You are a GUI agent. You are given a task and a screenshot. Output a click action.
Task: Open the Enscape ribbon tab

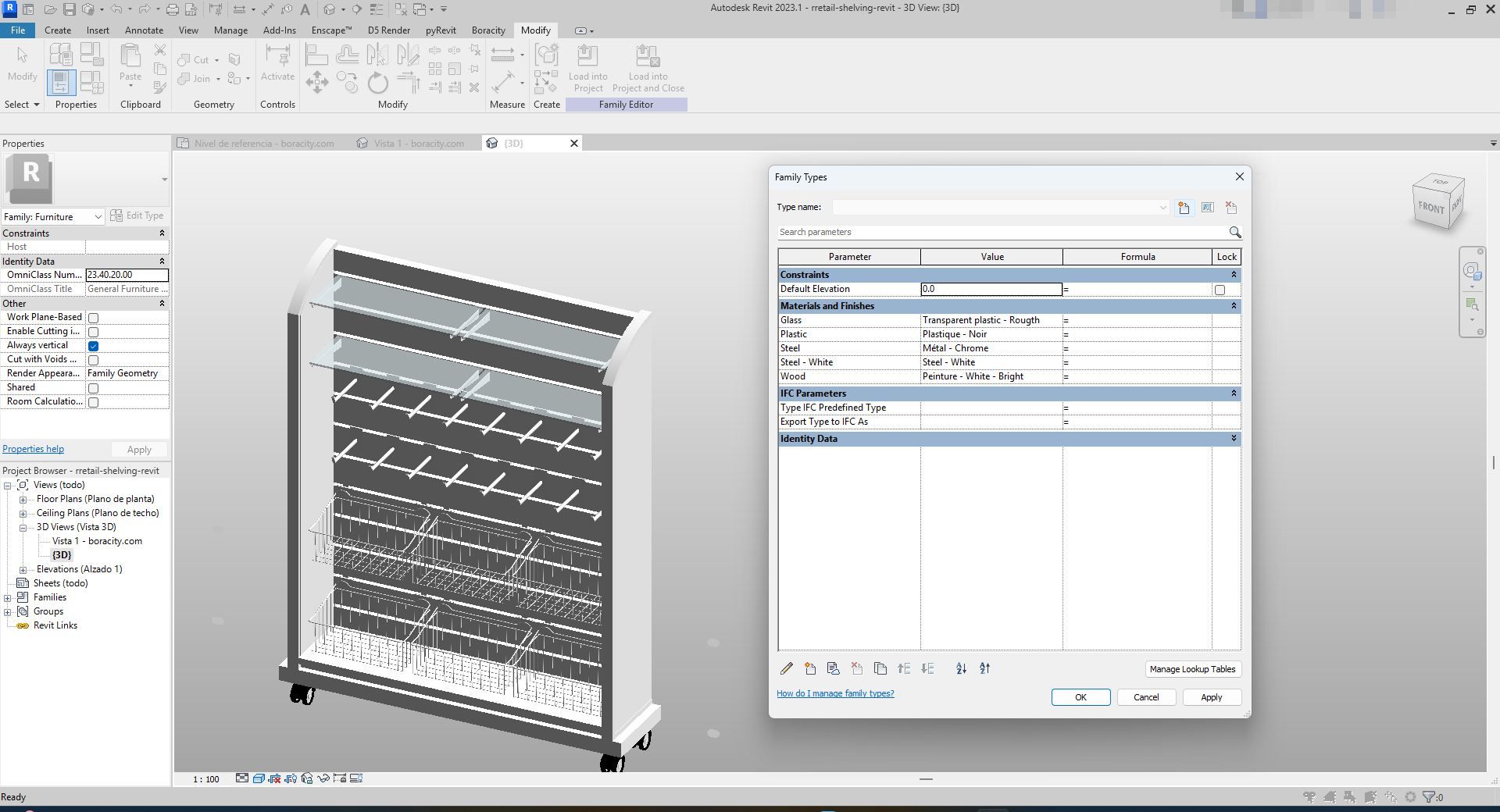tap(331, 30)
